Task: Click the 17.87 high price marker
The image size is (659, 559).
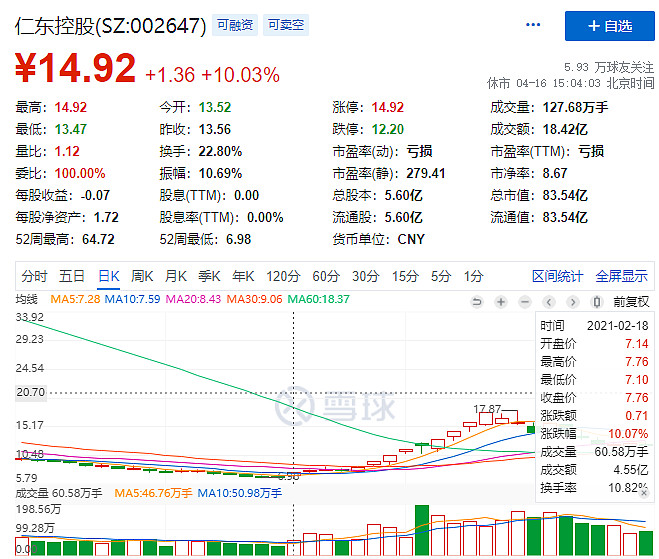Action: pyautogui.click(x=487, y=409)
